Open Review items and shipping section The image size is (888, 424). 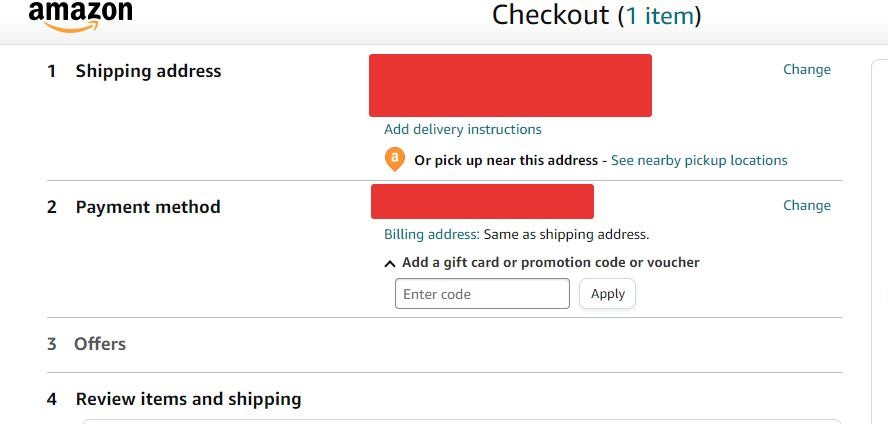(188, 399)
